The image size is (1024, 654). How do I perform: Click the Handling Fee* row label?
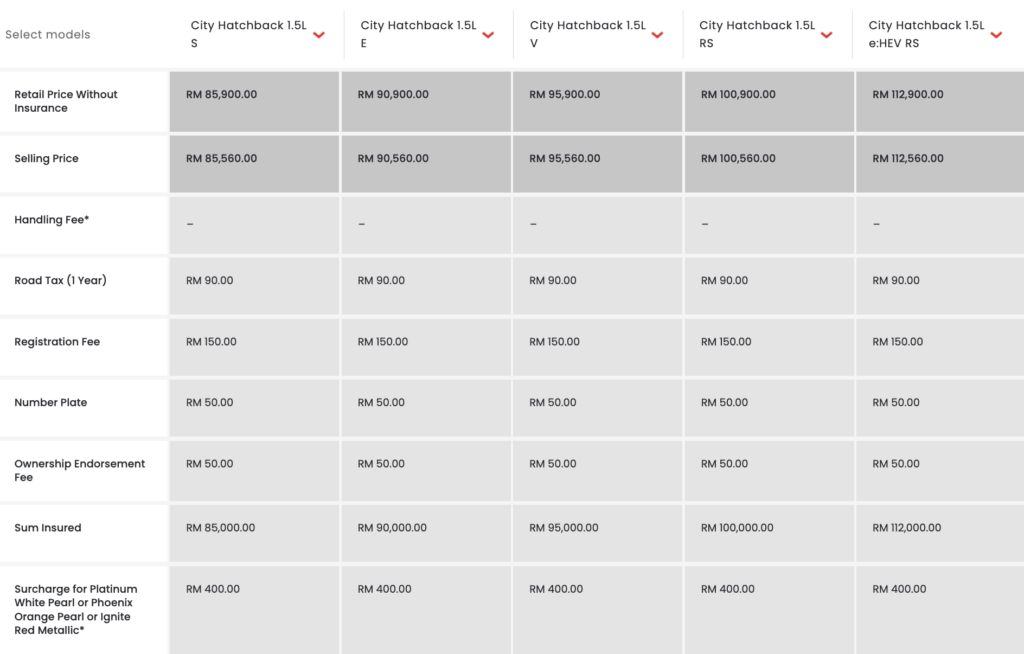pos(52,220)
